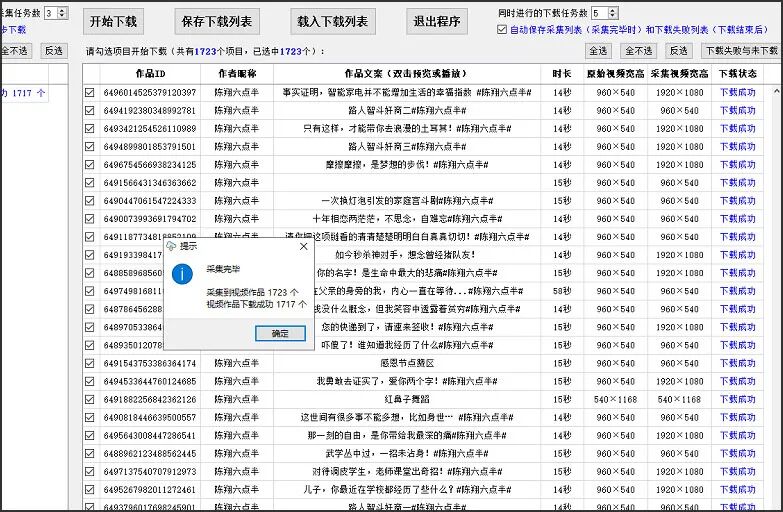Click the 退出程序 button
Viewport: 783px width, 512px height.
pyautogui.click(x=437, y=21)
